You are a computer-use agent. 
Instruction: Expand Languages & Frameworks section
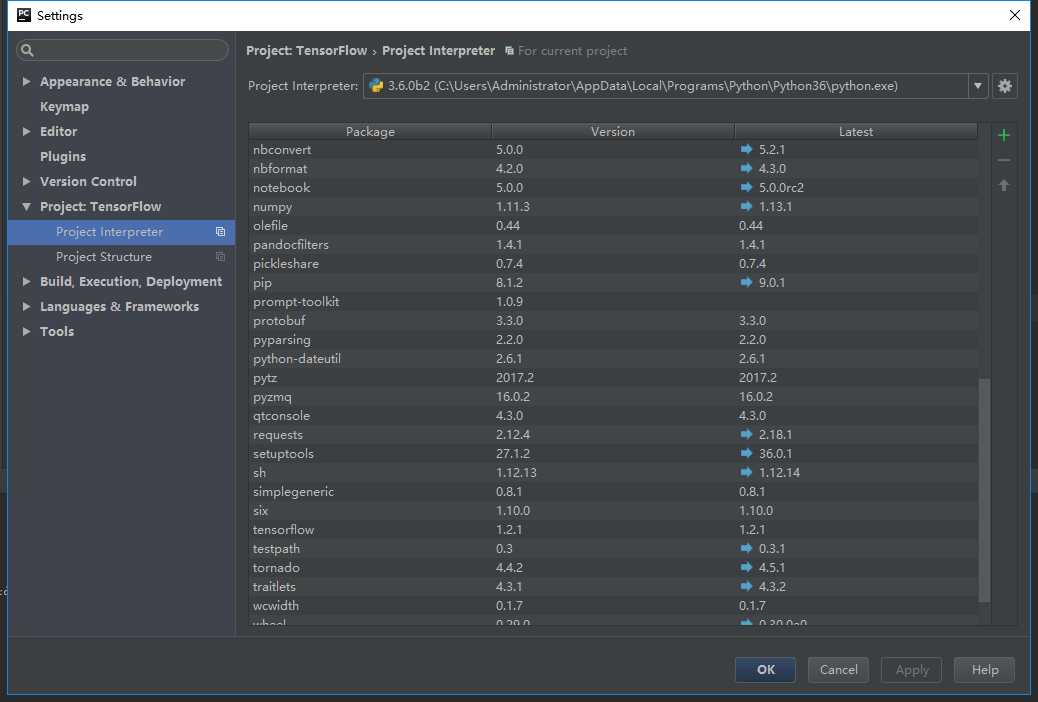(26, 307)
